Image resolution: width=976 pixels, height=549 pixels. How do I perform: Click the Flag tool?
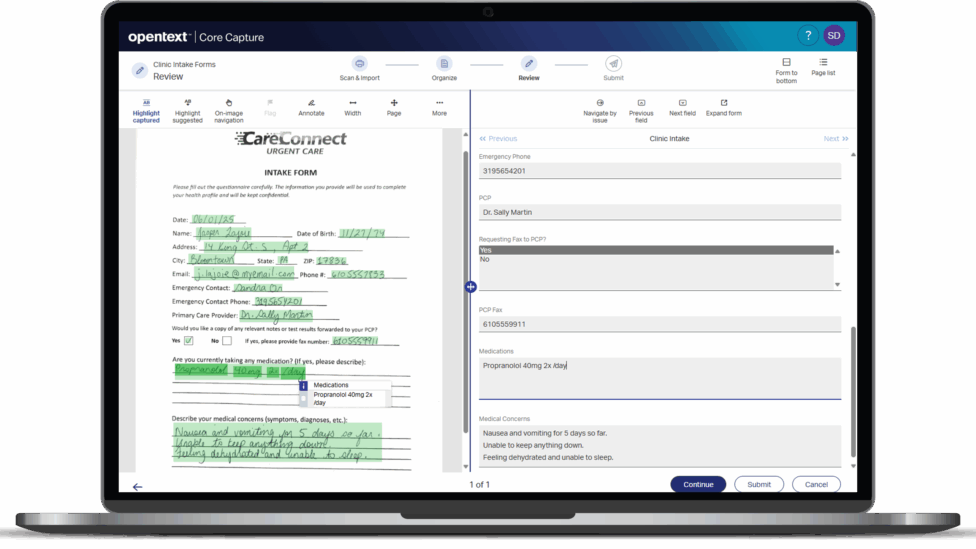pyautogui.click(x=270, y=108)
